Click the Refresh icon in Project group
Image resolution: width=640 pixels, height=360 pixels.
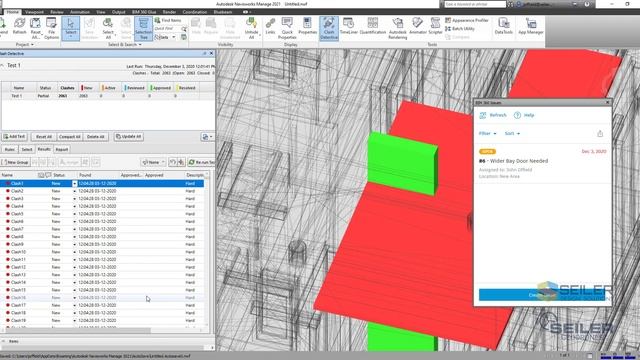19,27
